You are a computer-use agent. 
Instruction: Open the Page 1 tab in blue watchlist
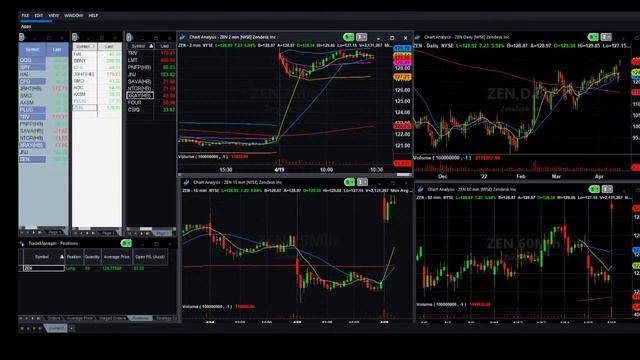tap(54, 232)
